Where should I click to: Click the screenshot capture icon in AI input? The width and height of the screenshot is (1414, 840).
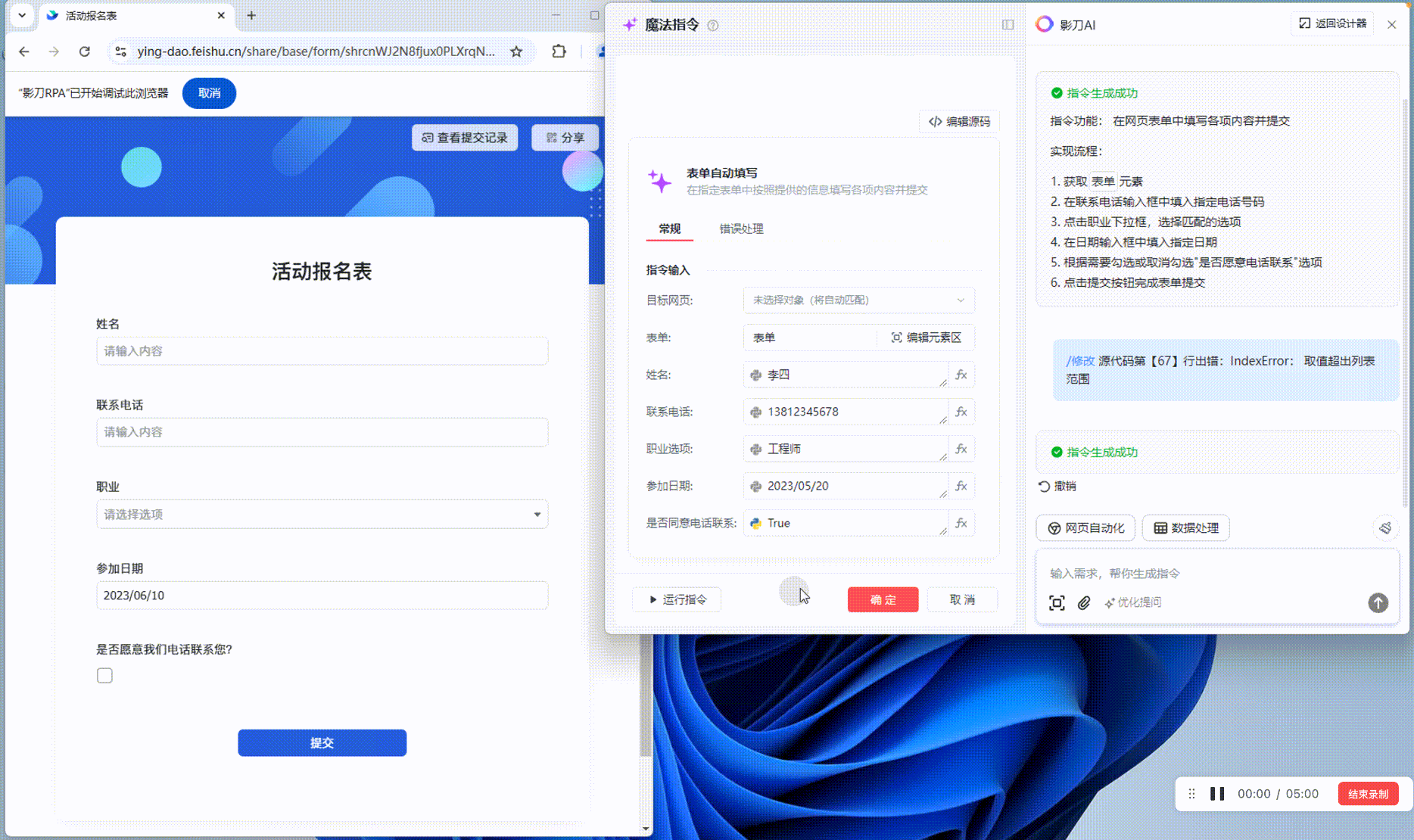[x=1057, y=602]
